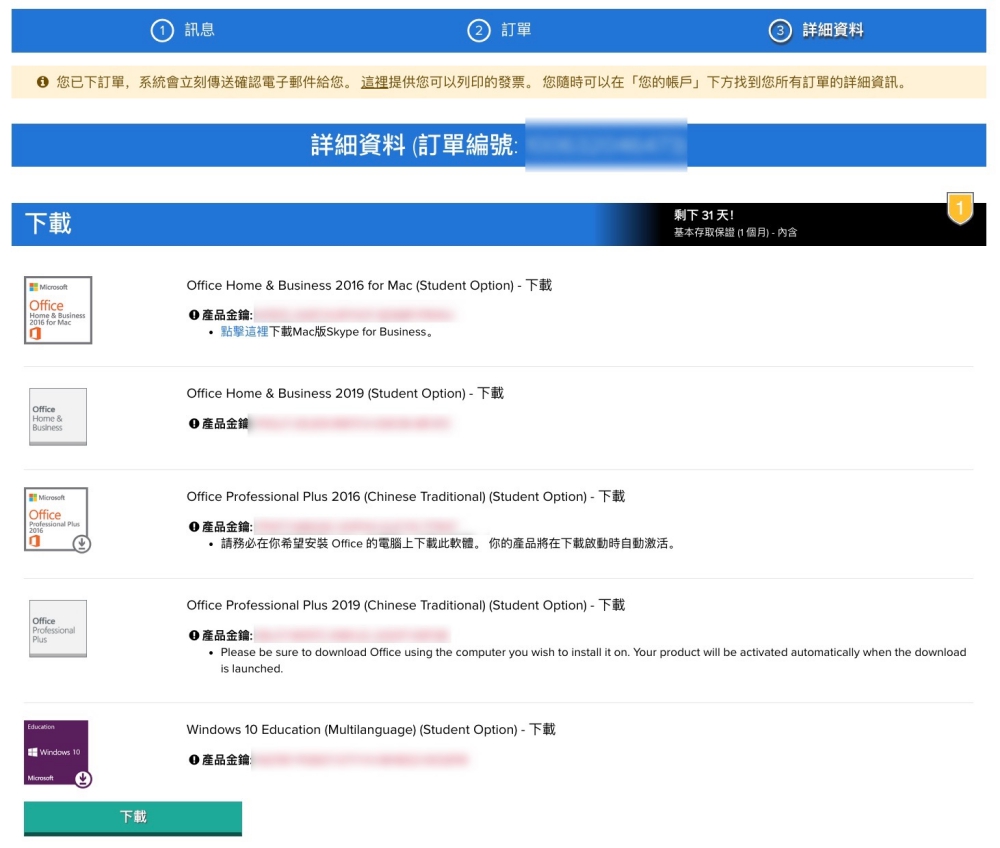1000x848 pixels.
Task: Click the yellow shield badge icon
Action: tap(960, 208)
